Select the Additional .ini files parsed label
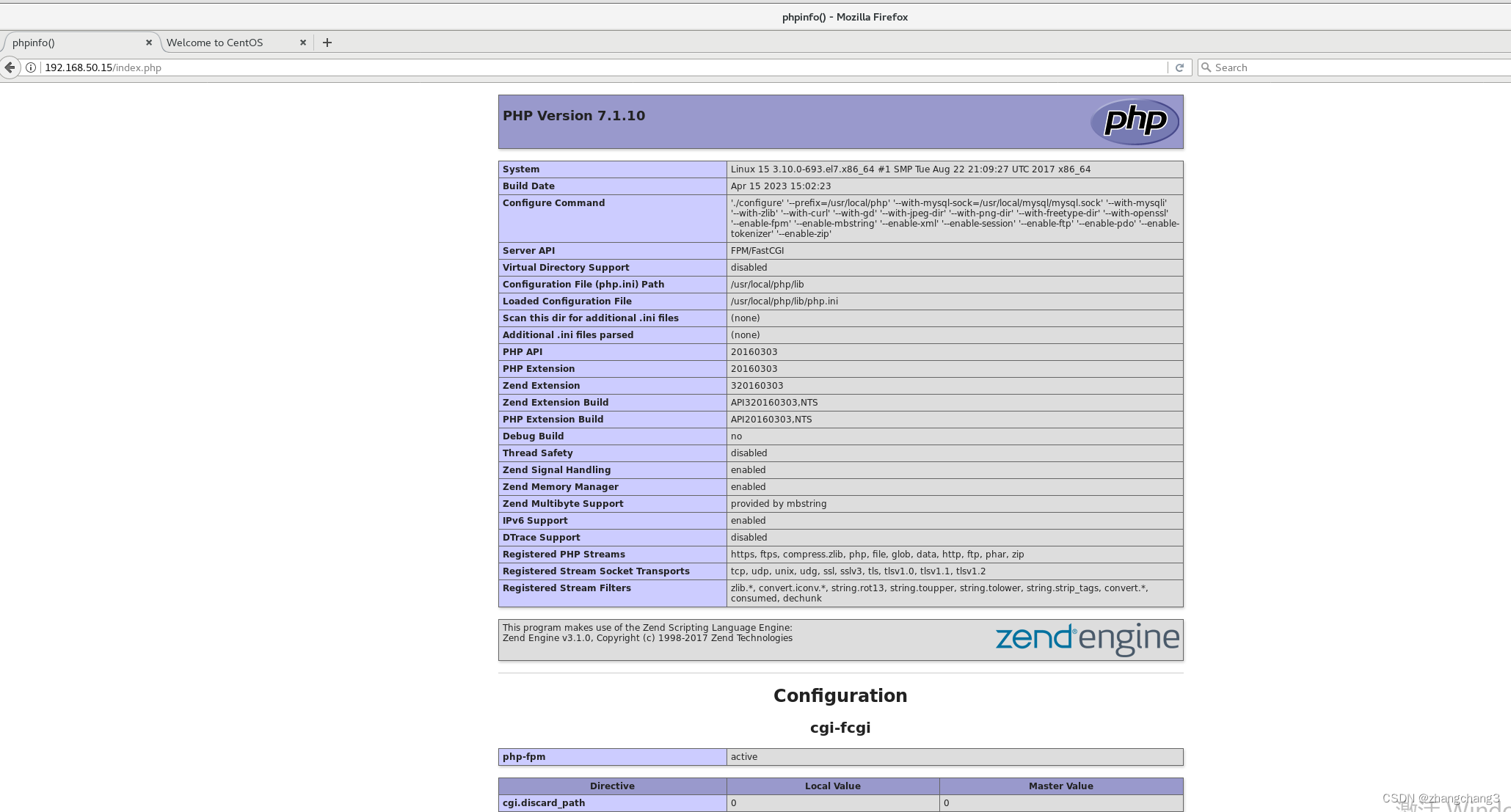This screenshot has width=1511, height=812. (568, 335)
